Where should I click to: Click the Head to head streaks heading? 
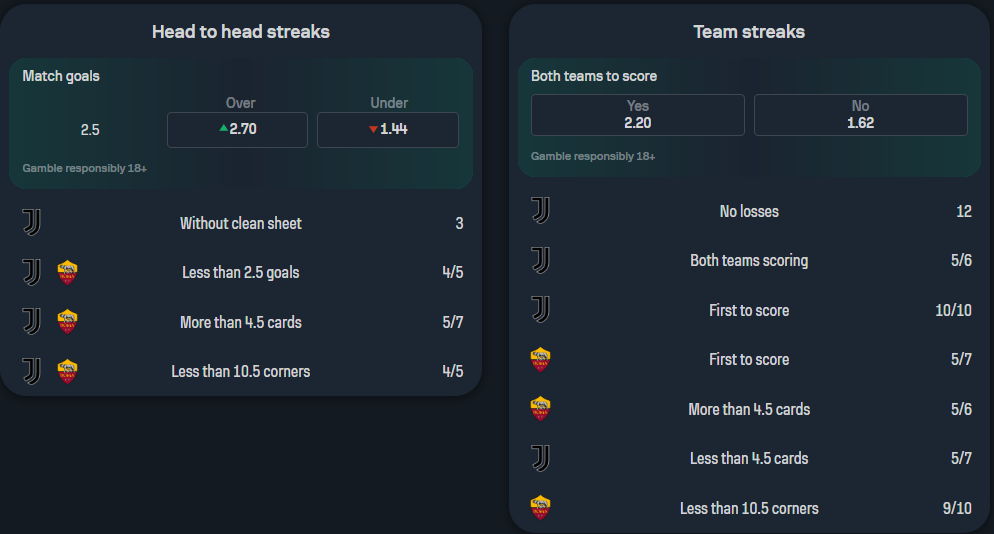241,32
